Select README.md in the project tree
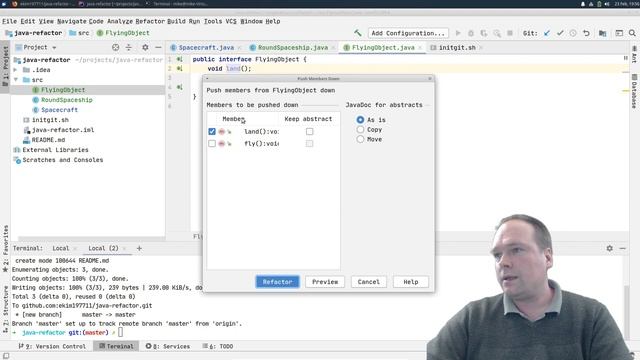Viewport: 640px width, 360px height. [x=48, y=140]
